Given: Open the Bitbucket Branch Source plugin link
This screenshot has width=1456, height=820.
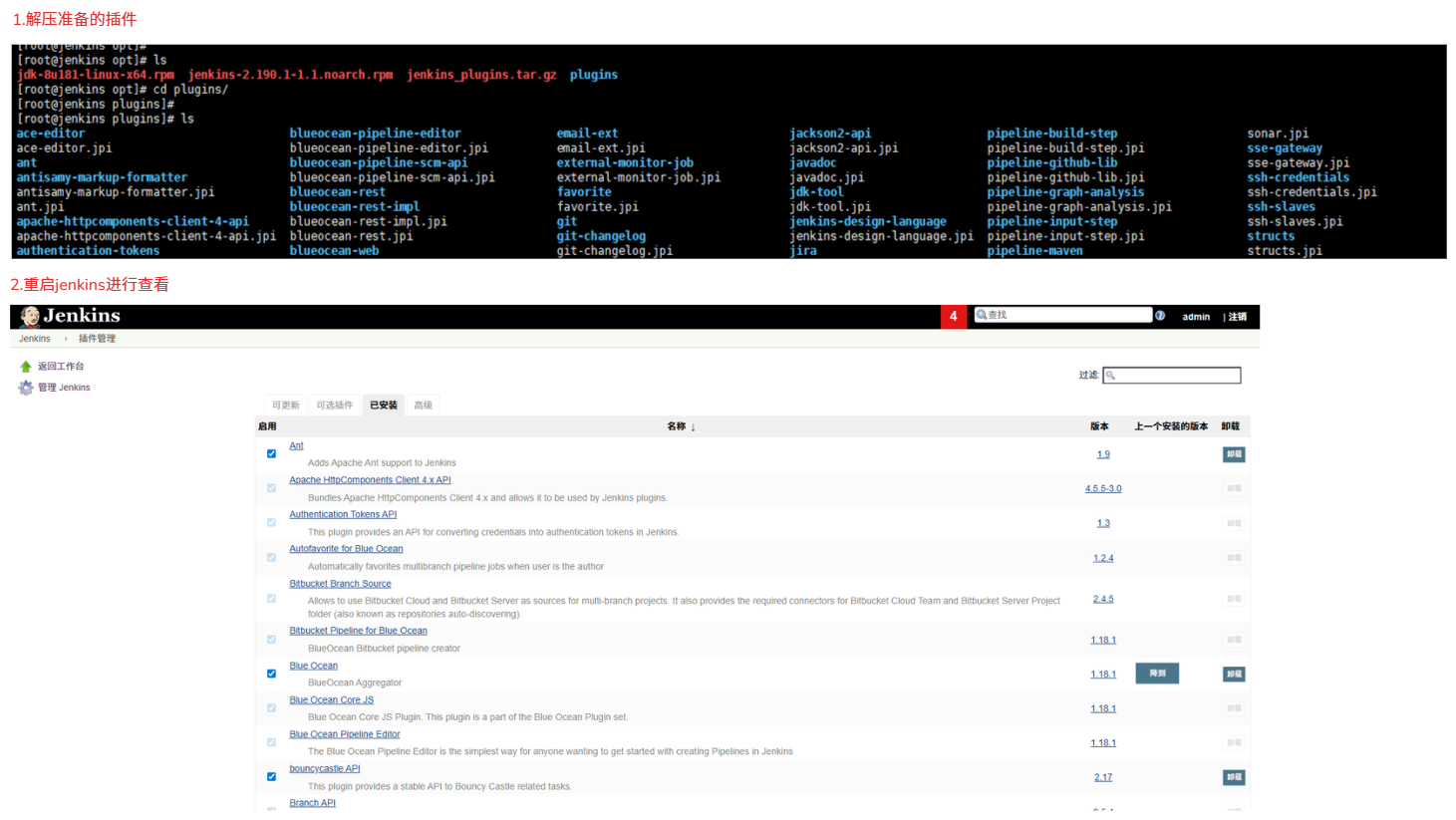Looking at the screenshot, I should 340,584.
